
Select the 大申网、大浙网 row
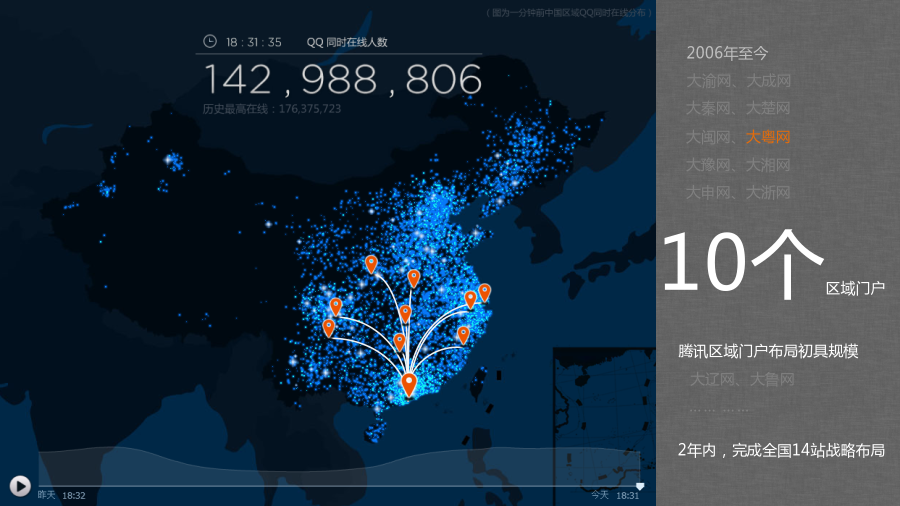738,193
